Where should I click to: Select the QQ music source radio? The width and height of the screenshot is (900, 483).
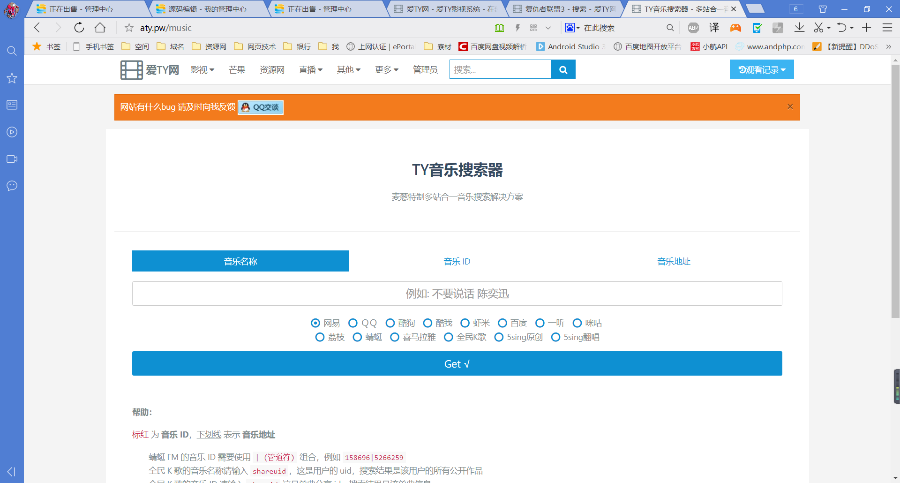[353, 323]
